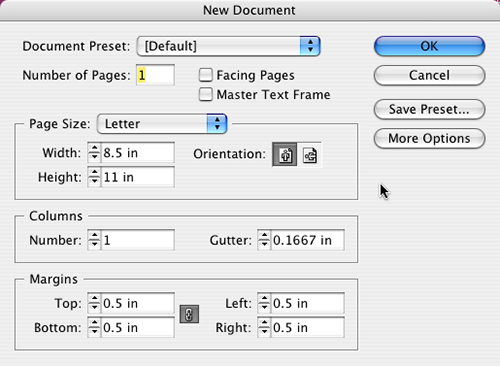Open the Page Size Letter dropdown
The height and width of the screenshot is (366, 500).
point(162,124)
